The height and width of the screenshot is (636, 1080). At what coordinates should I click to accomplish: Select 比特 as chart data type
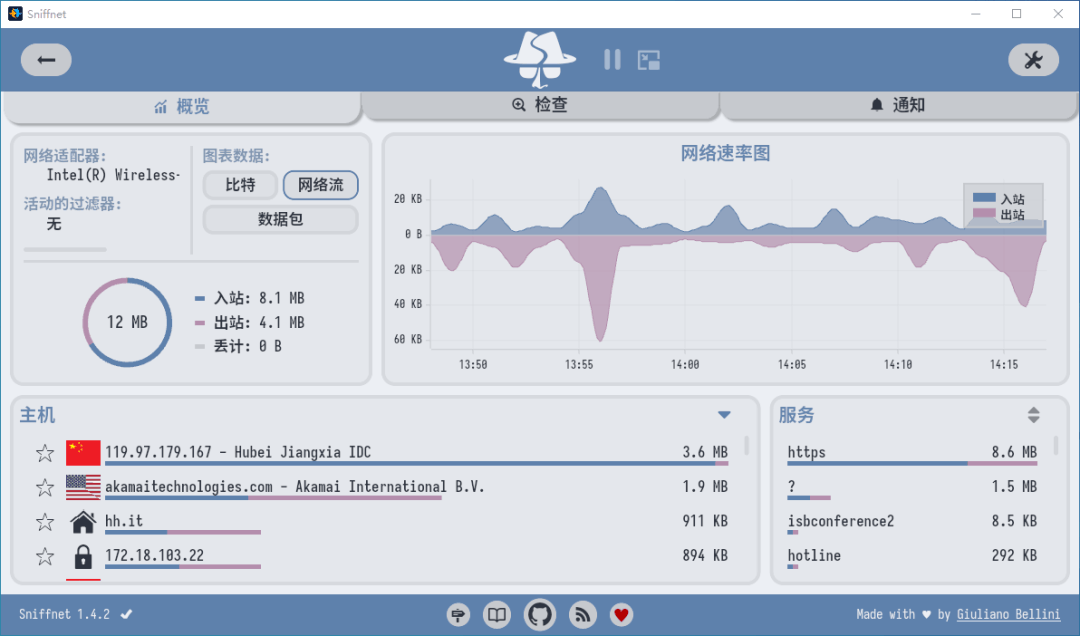[x=240, y=185]
